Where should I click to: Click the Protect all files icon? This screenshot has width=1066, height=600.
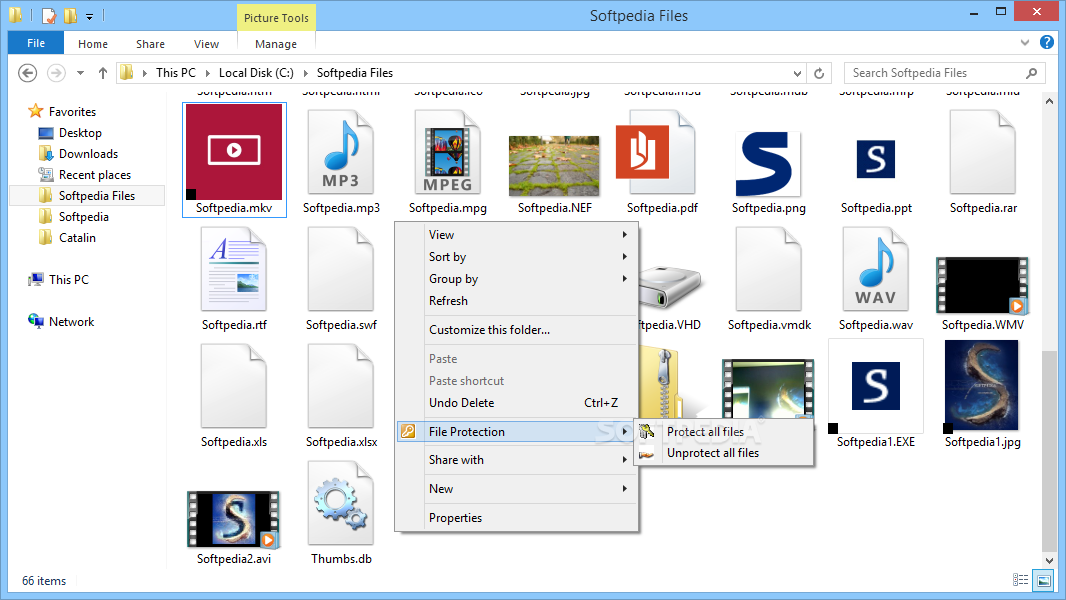click(647, 431)
